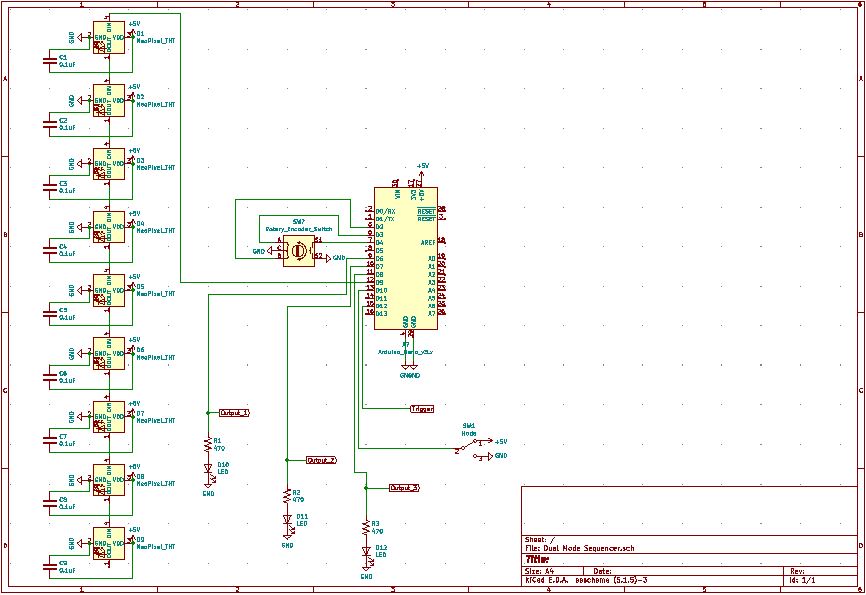Image resolution: width=866 pixels, height=595 pixels.
Task: Select resistor R2 zigzag symbol
Action: pos(287,496)
